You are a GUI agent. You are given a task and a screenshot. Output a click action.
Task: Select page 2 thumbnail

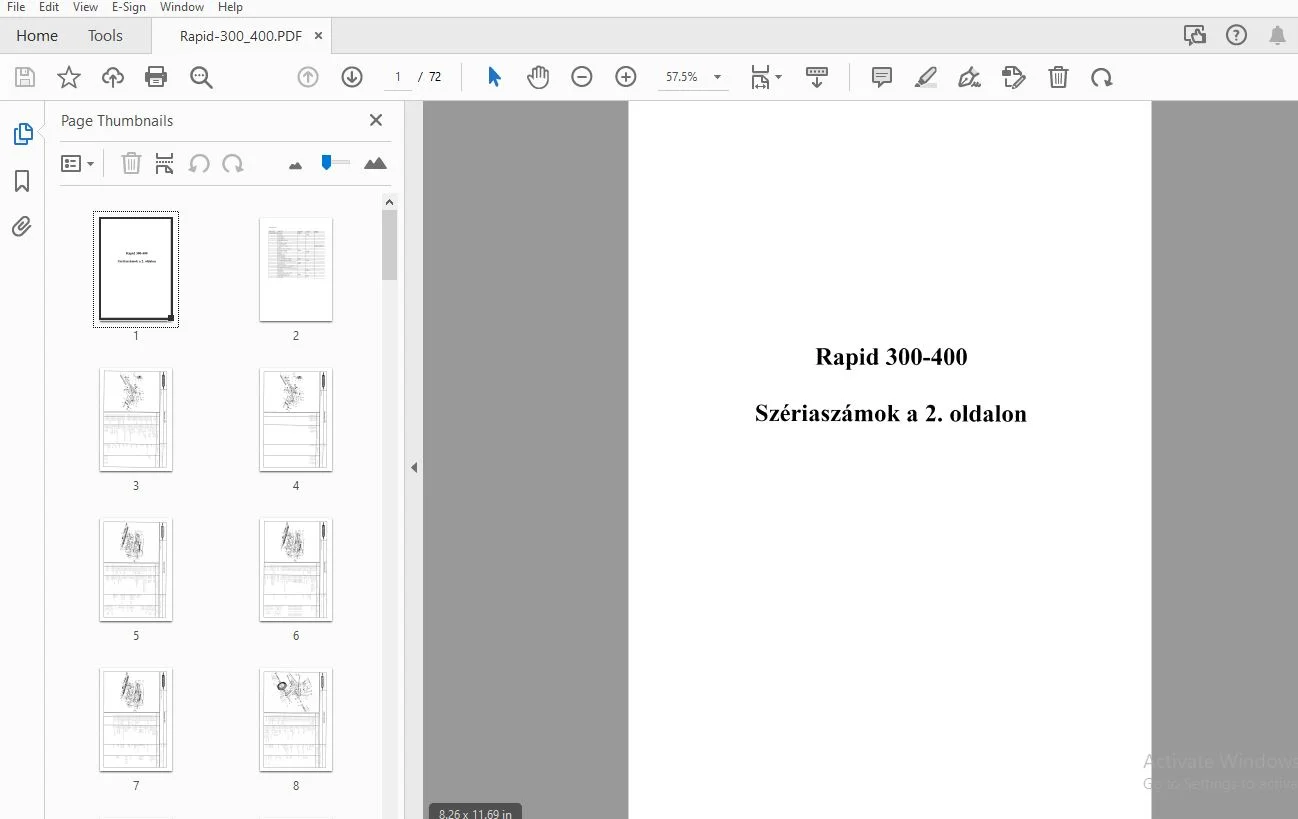point(296,269)
